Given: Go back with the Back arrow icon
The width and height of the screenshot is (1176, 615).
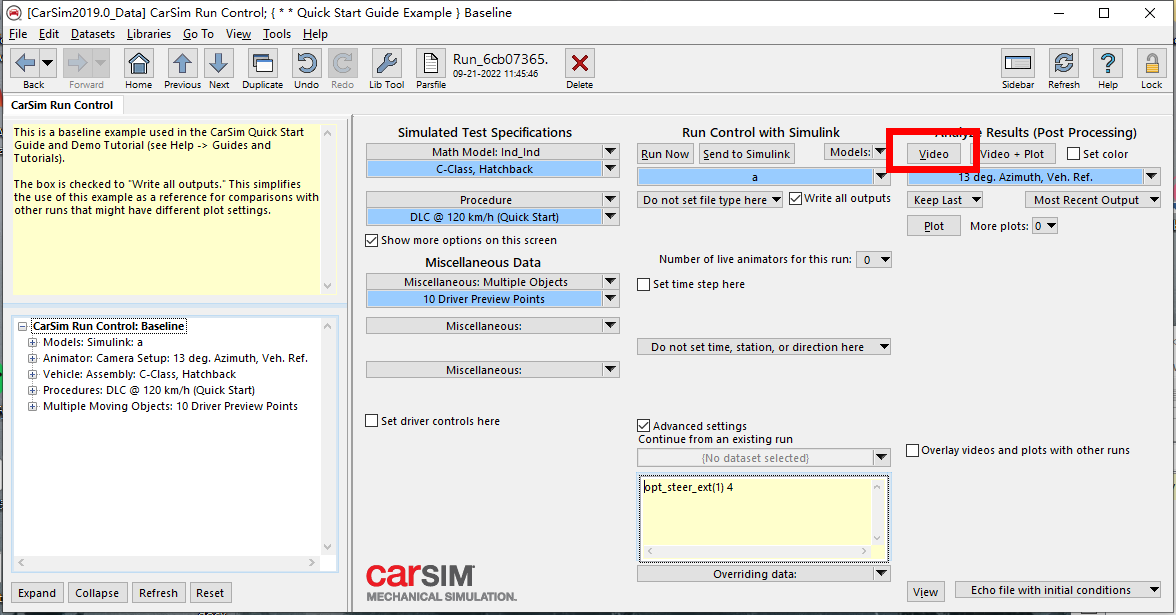Looking at the screenshot, I should coord(26,64).
